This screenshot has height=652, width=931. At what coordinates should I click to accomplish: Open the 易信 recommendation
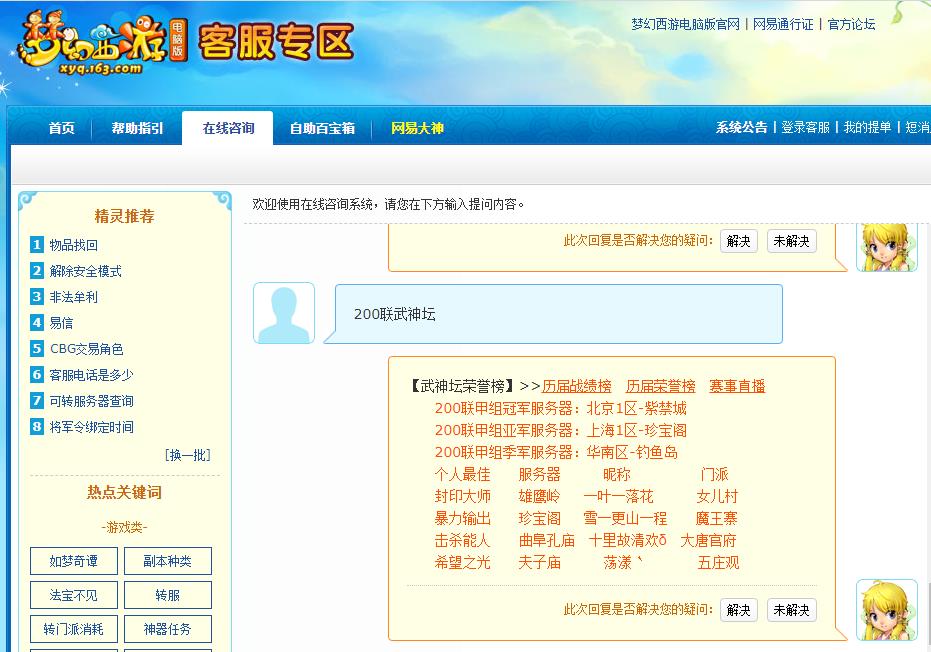coord(61,322)
